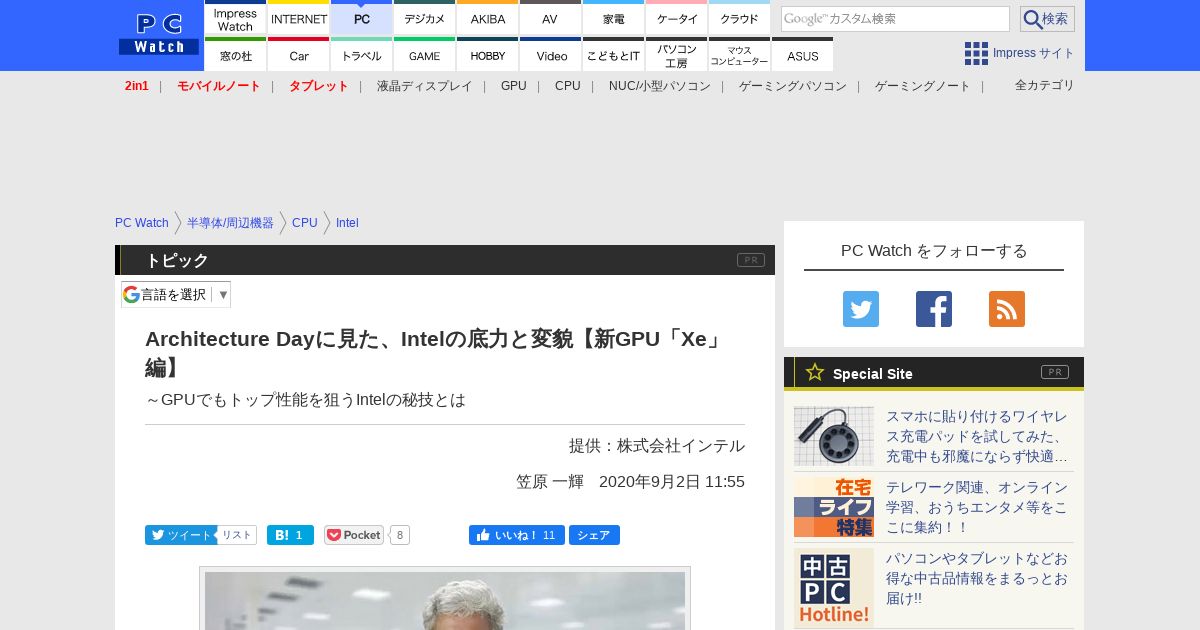Open the 家電 tab
This screenshot has width=1200, height=630.
tap(613, 17)
